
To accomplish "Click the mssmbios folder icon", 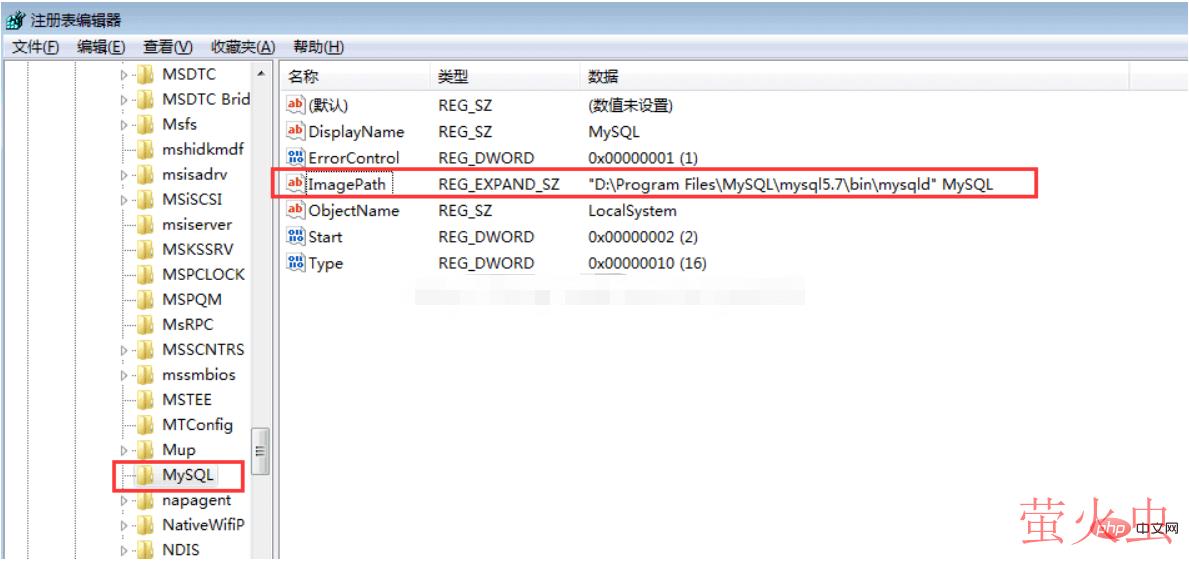I will pos(145,375).
